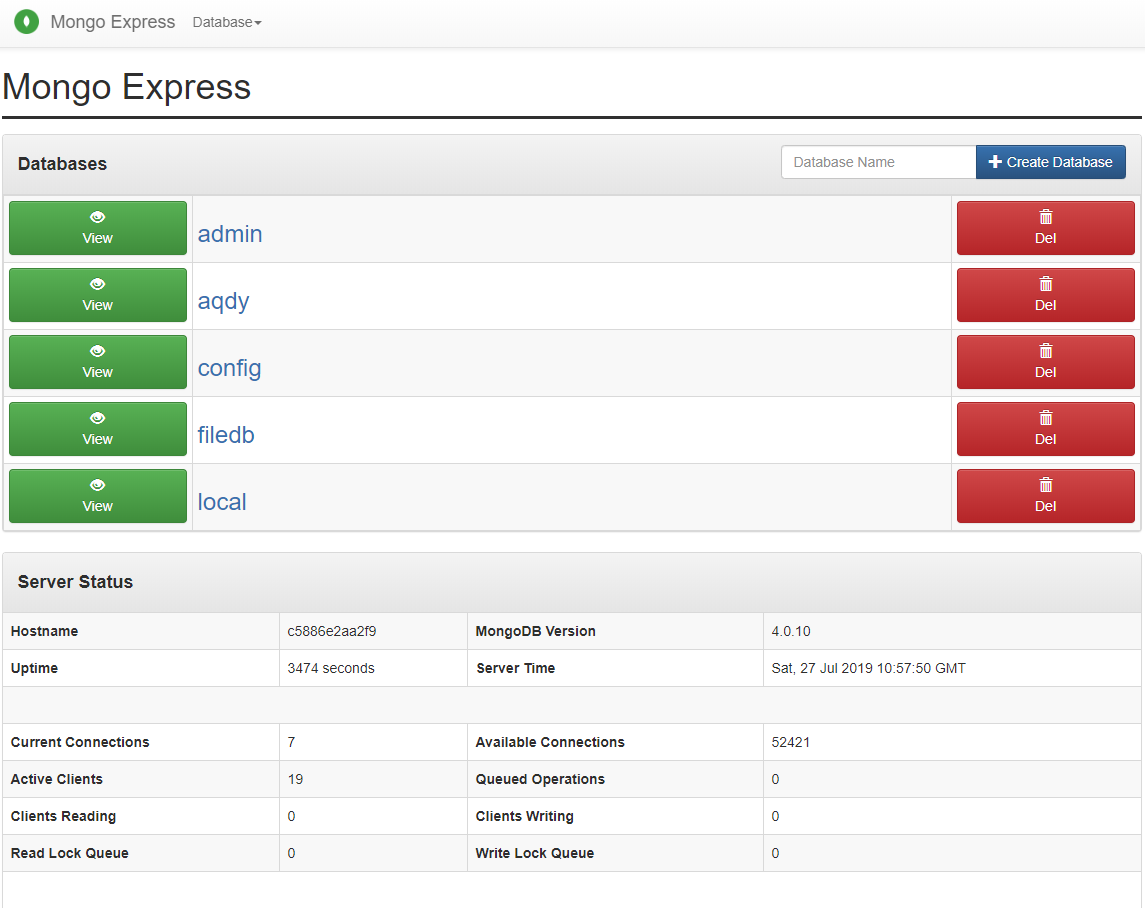Select server time Sat, 27 Jul 2019 value
This screenshot has height=908, width=1145.
click(868, 668)
